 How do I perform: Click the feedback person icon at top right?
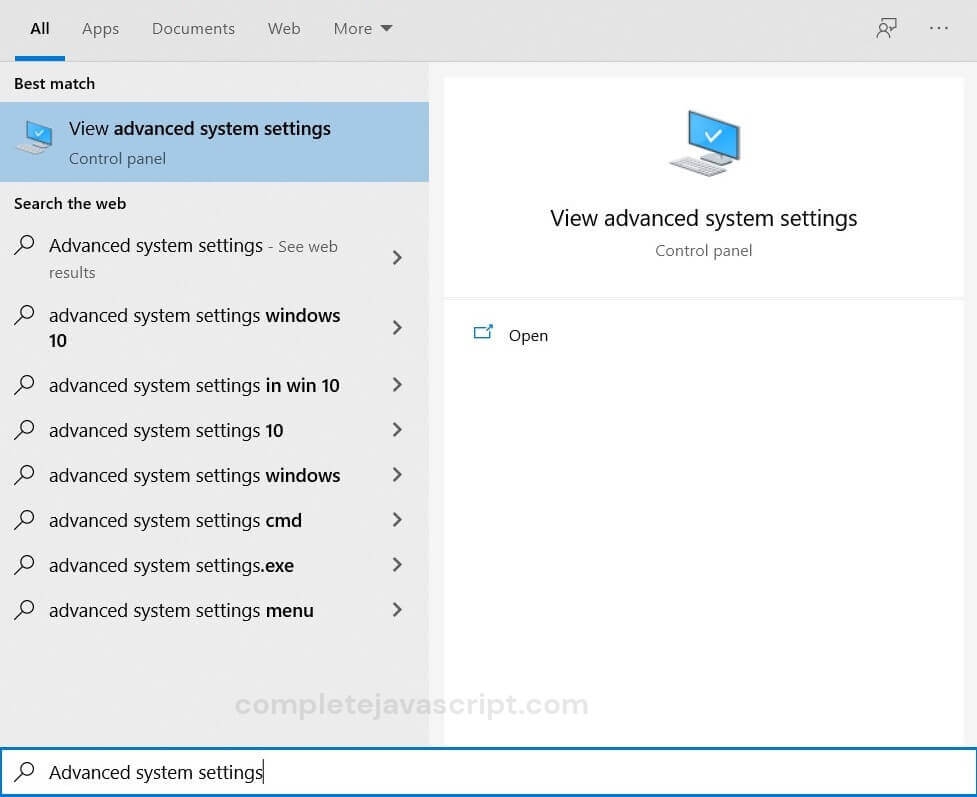[886, 28]
